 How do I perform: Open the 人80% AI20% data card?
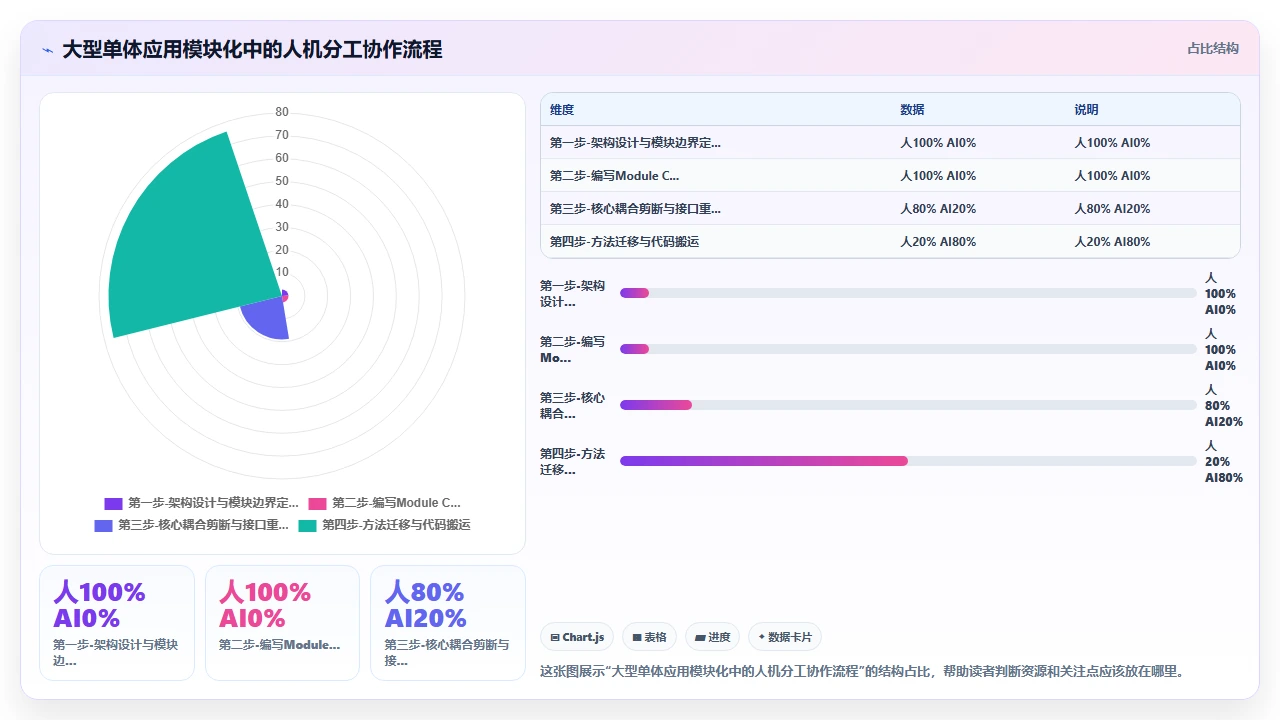[448, 623]
